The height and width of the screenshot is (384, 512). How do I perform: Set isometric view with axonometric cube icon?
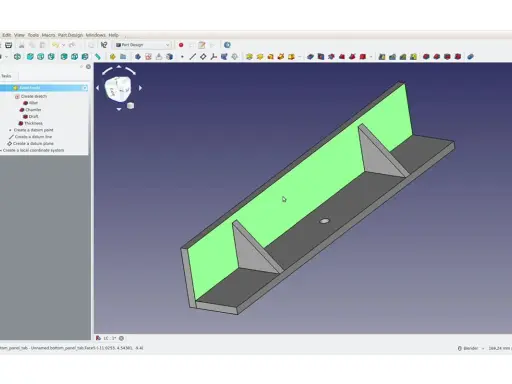(17, 57)
